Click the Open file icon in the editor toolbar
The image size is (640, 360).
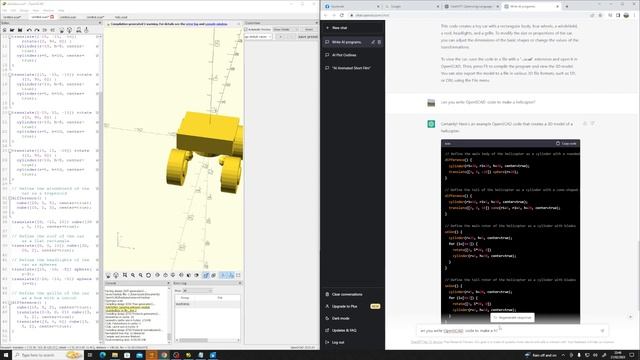pyautogui.click(x=12, y=30)
